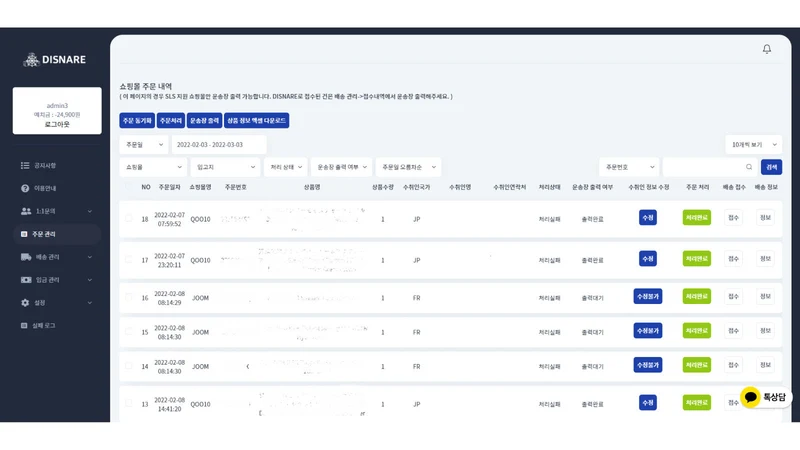
Task: Click 수정불가 for order NO 16
Action: 648,296
